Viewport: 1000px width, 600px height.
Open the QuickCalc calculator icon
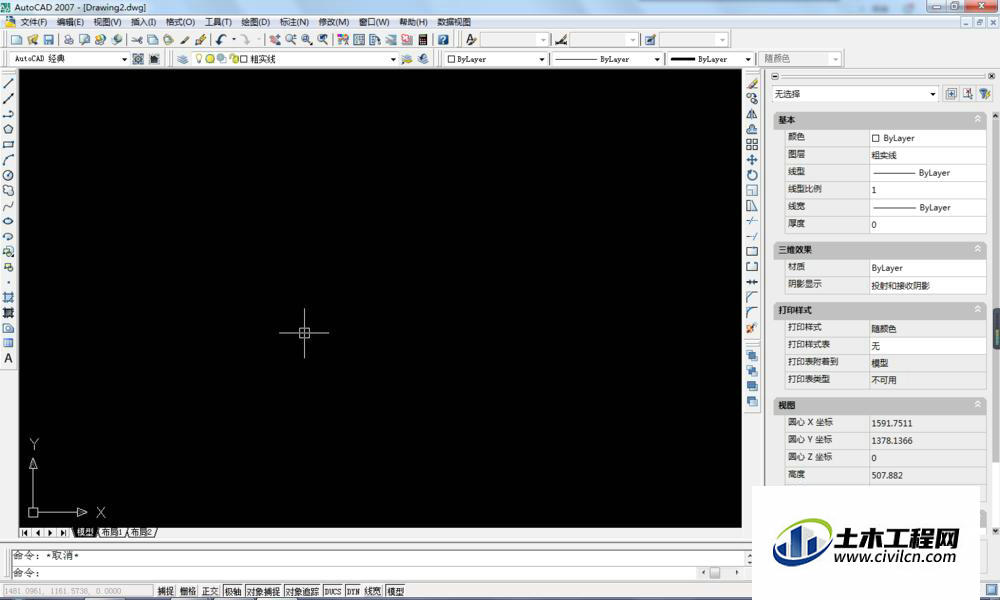coord(422,40)
